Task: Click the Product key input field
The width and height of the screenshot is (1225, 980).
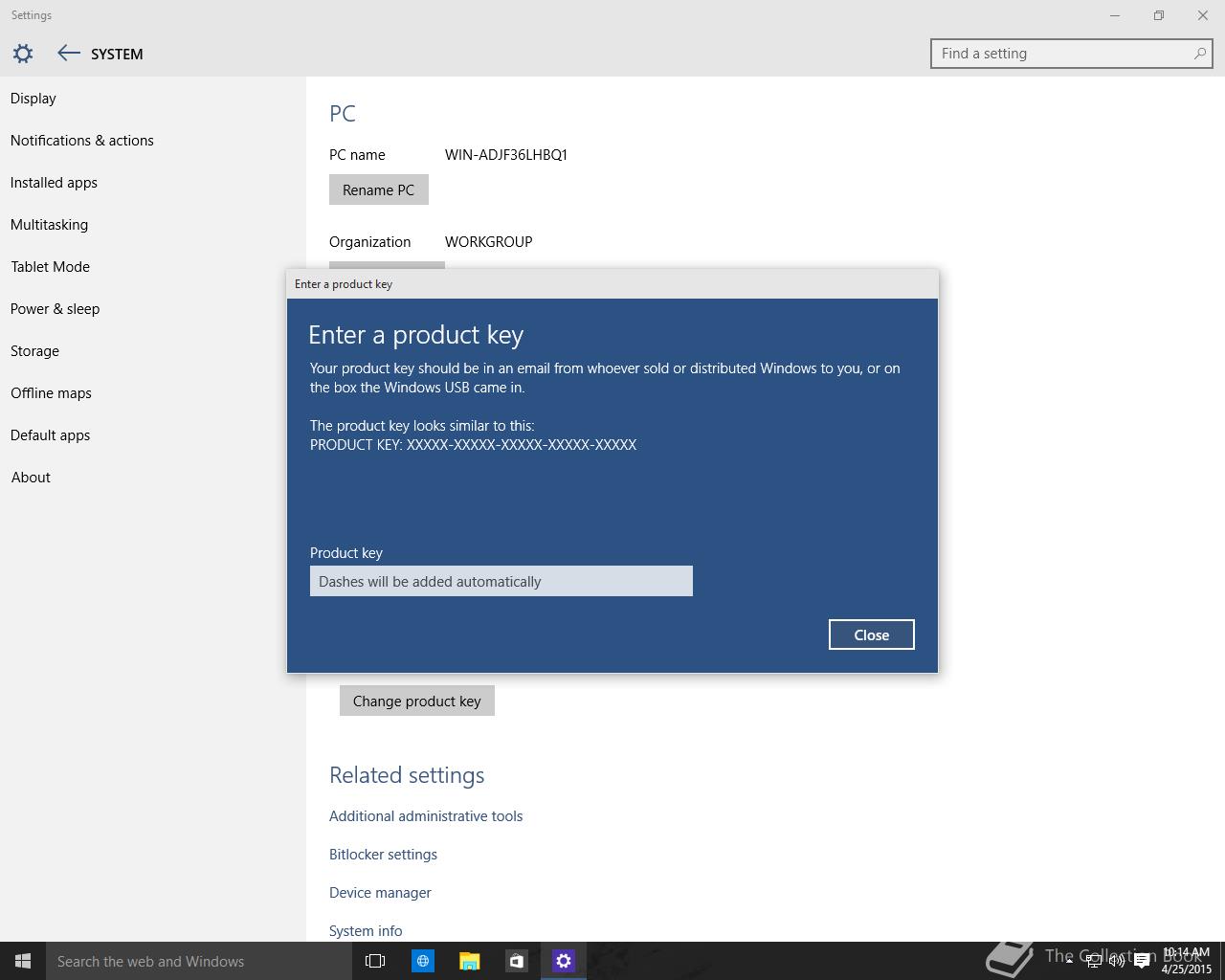Action: [501, 581]
